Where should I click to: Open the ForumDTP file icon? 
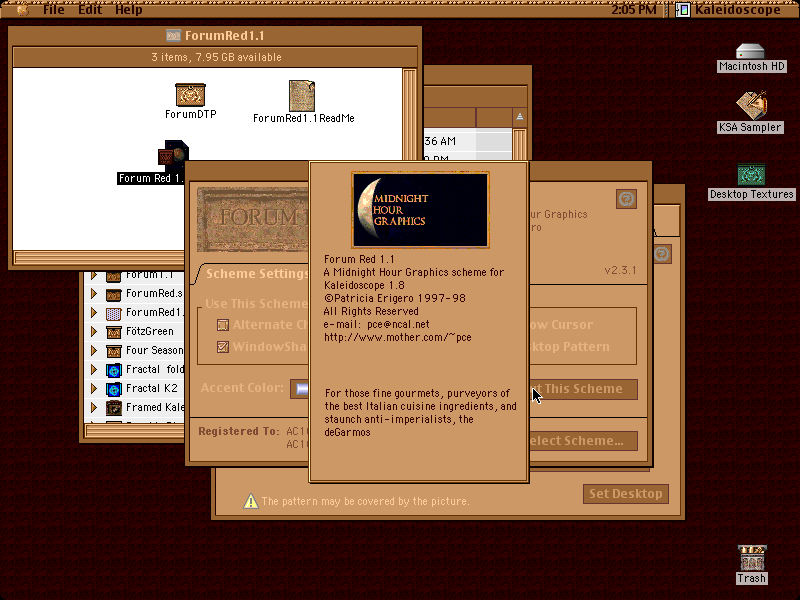(190, 94)
